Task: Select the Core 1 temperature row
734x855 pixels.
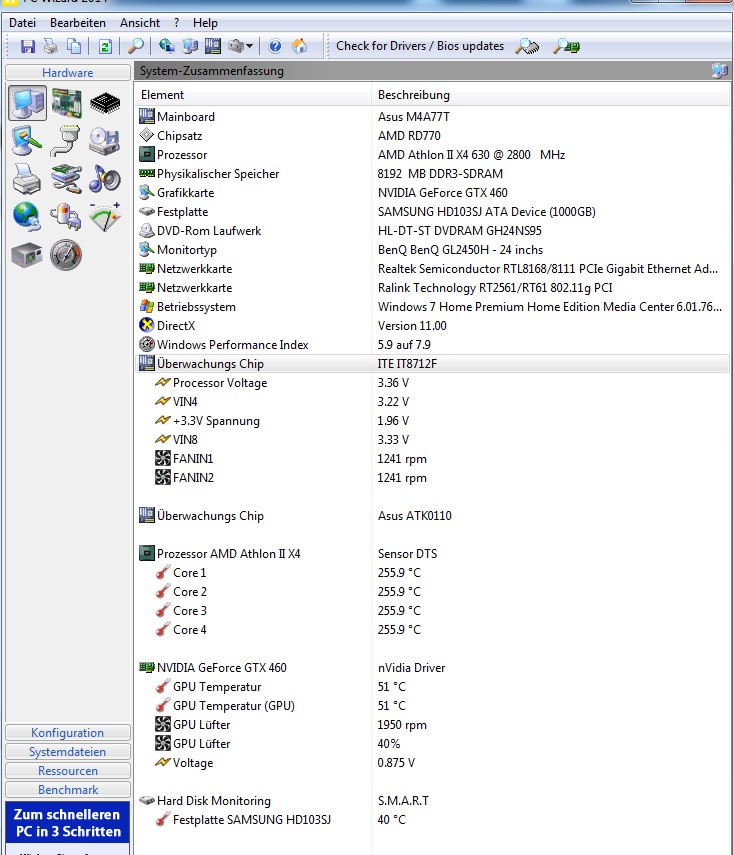Action: (432, 573)
